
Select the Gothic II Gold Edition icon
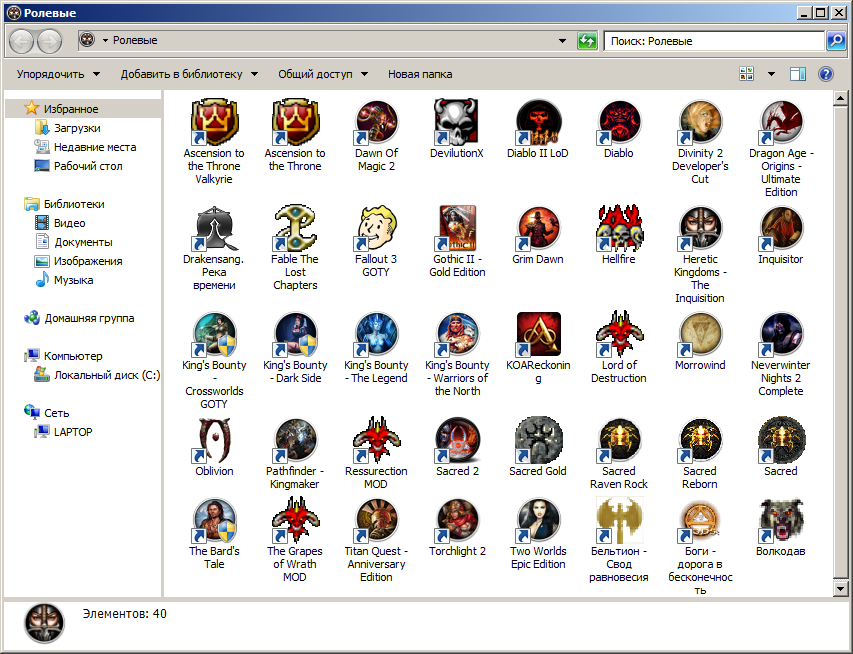[x=457, y=227]
